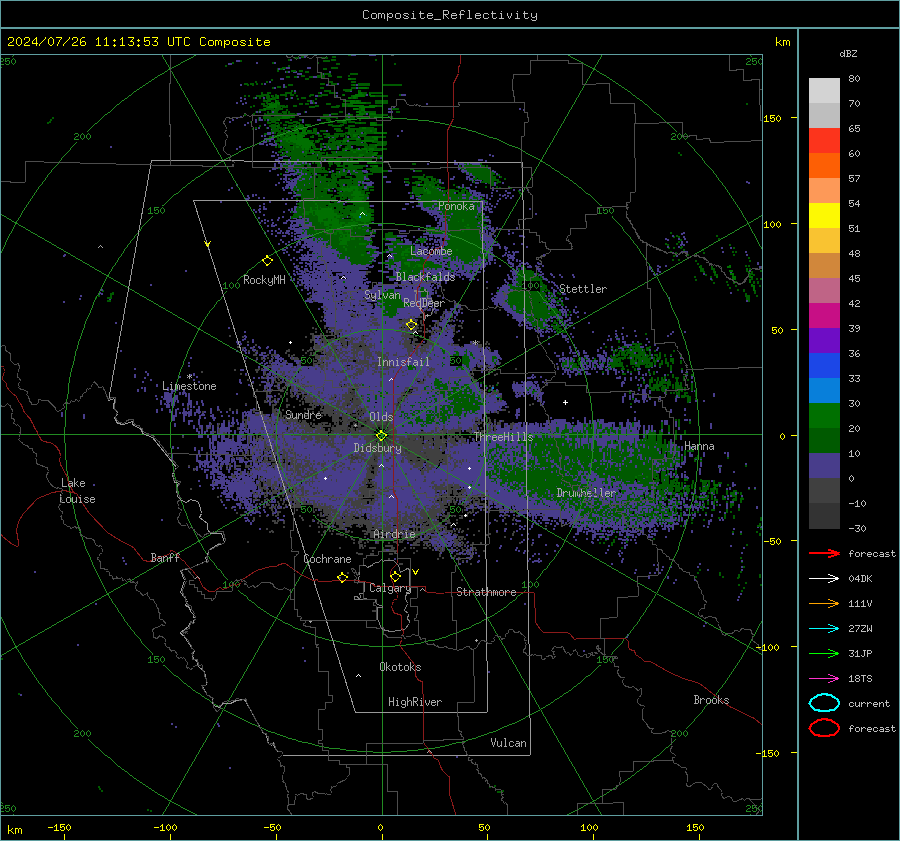Select the magenta swatch in the dBZ scale
This screenshot has width=900, height=841.
click(824, 316)
